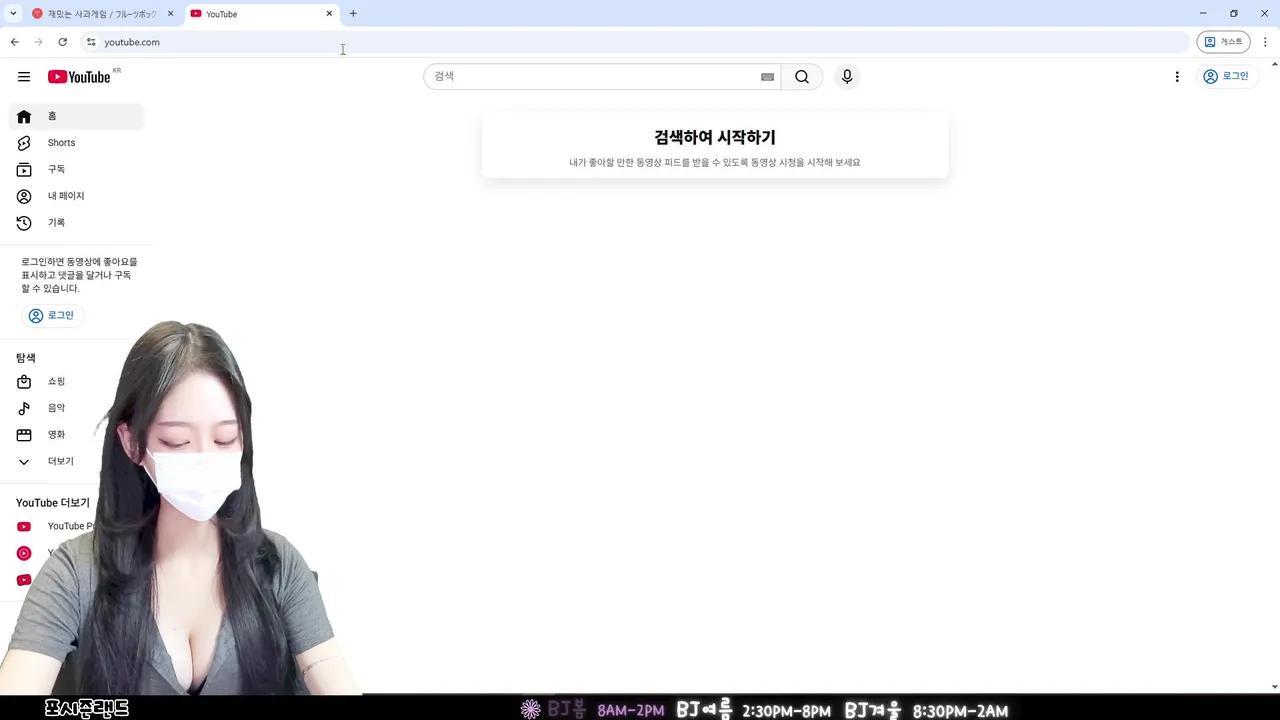Close the 재밌는 사과게임 tab
The width and height of the screenshot is (1280, 720).
[x=170, y=14]
